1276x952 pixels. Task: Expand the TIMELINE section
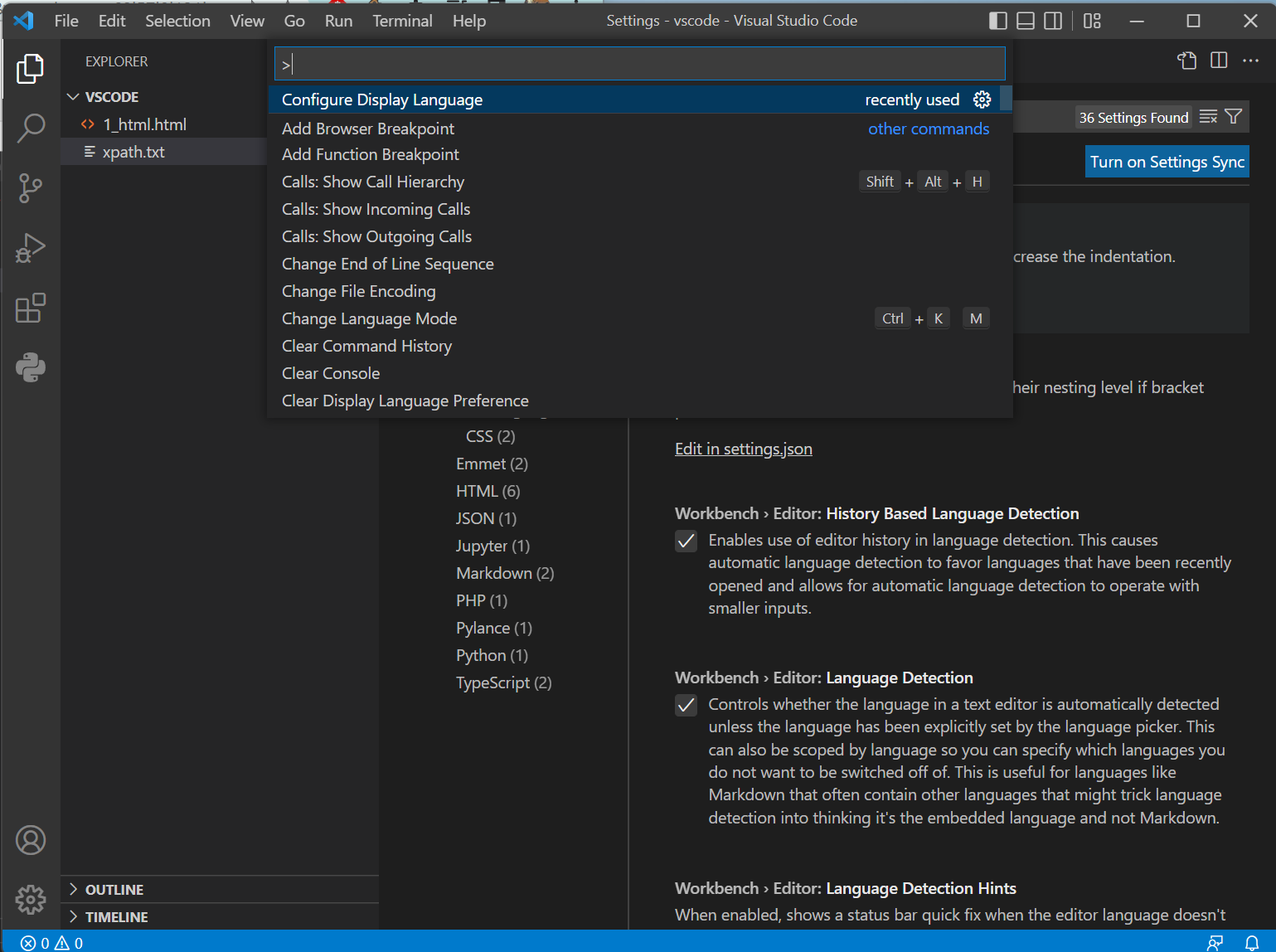click(220, 917)
